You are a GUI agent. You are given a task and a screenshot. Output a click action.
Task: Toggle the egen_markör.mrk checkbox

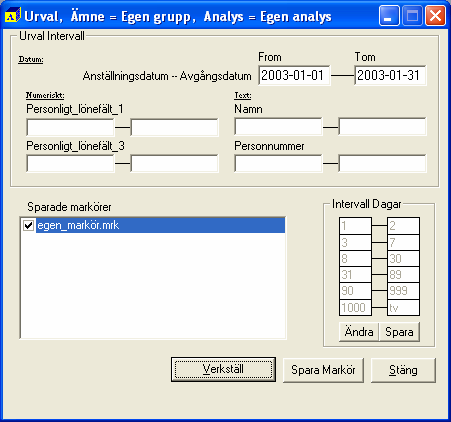[28, 225]
